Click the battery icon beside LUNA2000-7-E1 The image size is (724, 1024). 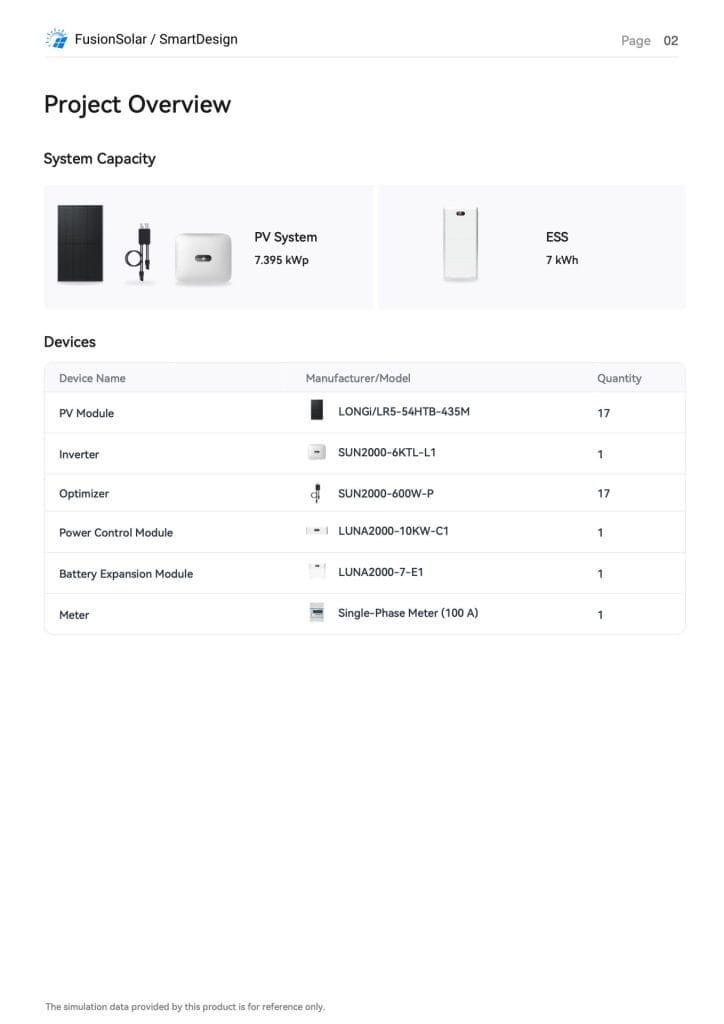(x=317, y=571)
